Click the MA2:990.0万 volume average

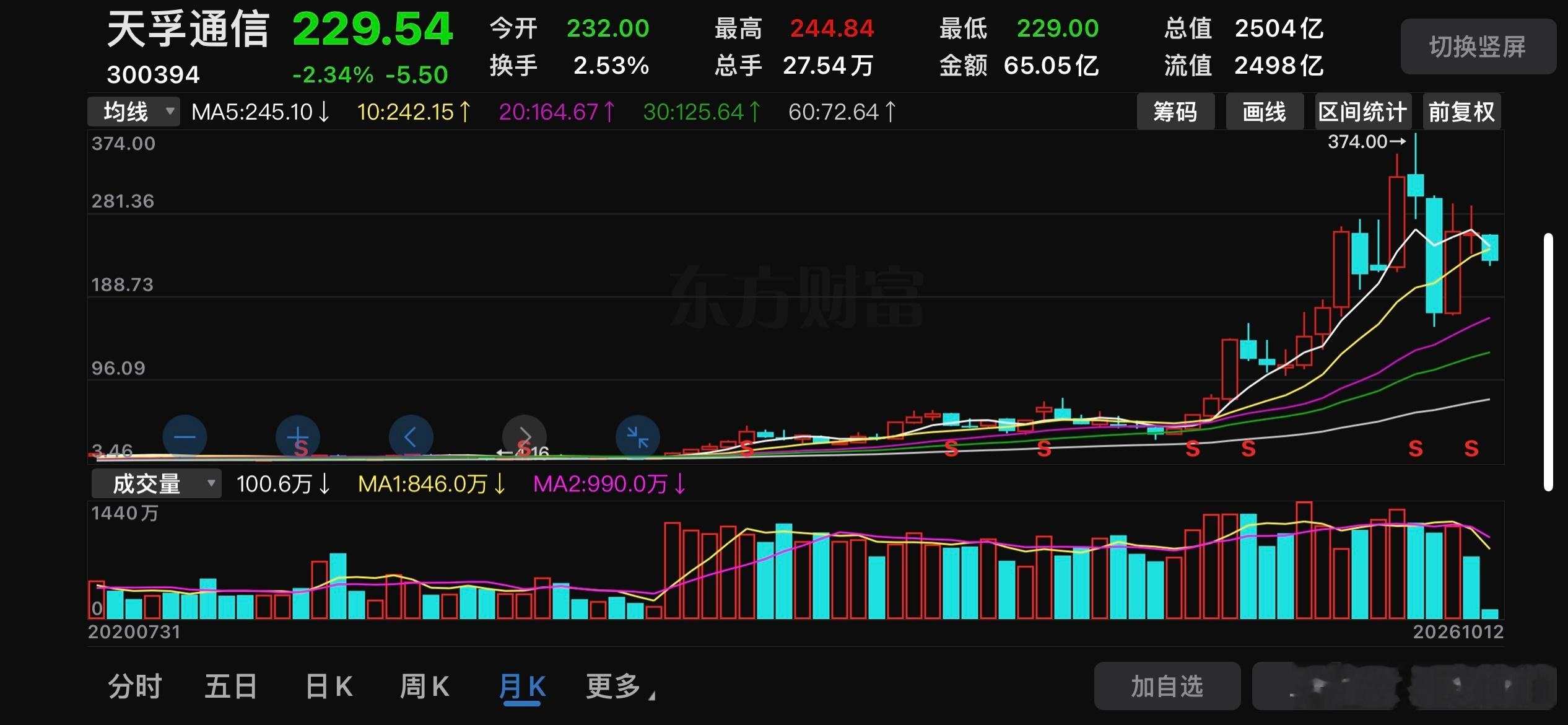609,484
